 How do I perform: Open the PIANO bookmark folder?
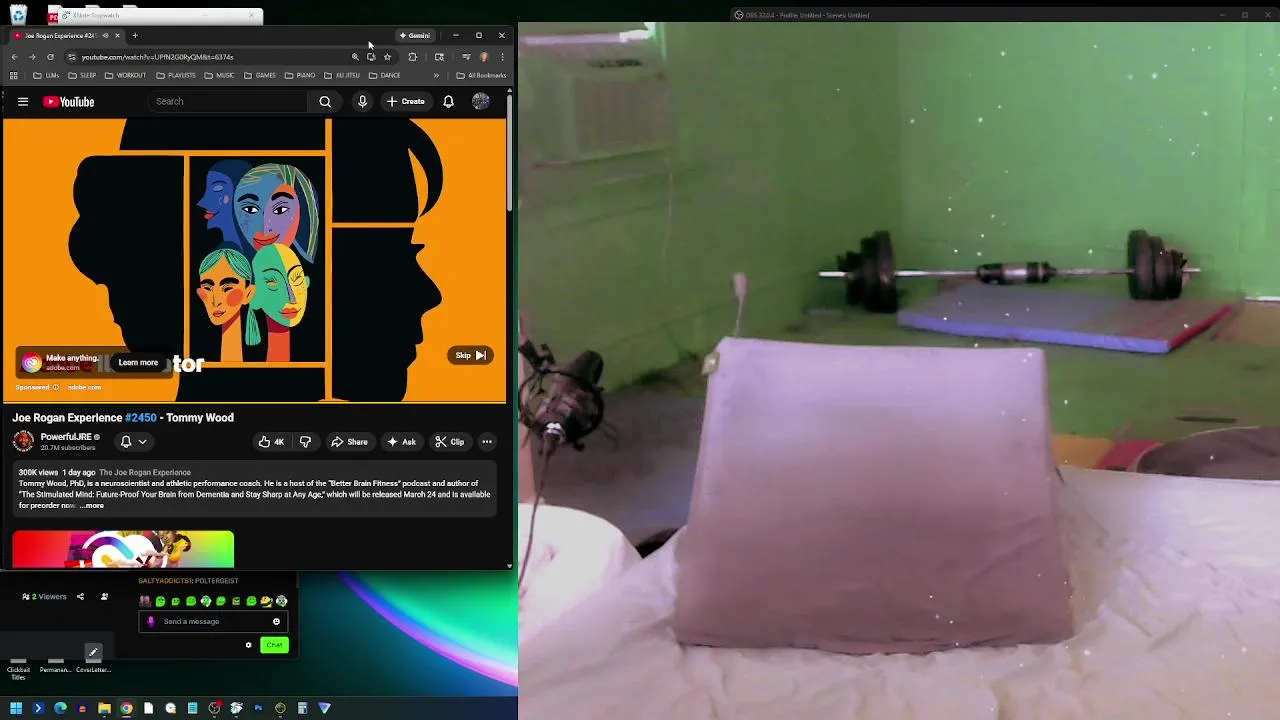click(x=300, y=75)
